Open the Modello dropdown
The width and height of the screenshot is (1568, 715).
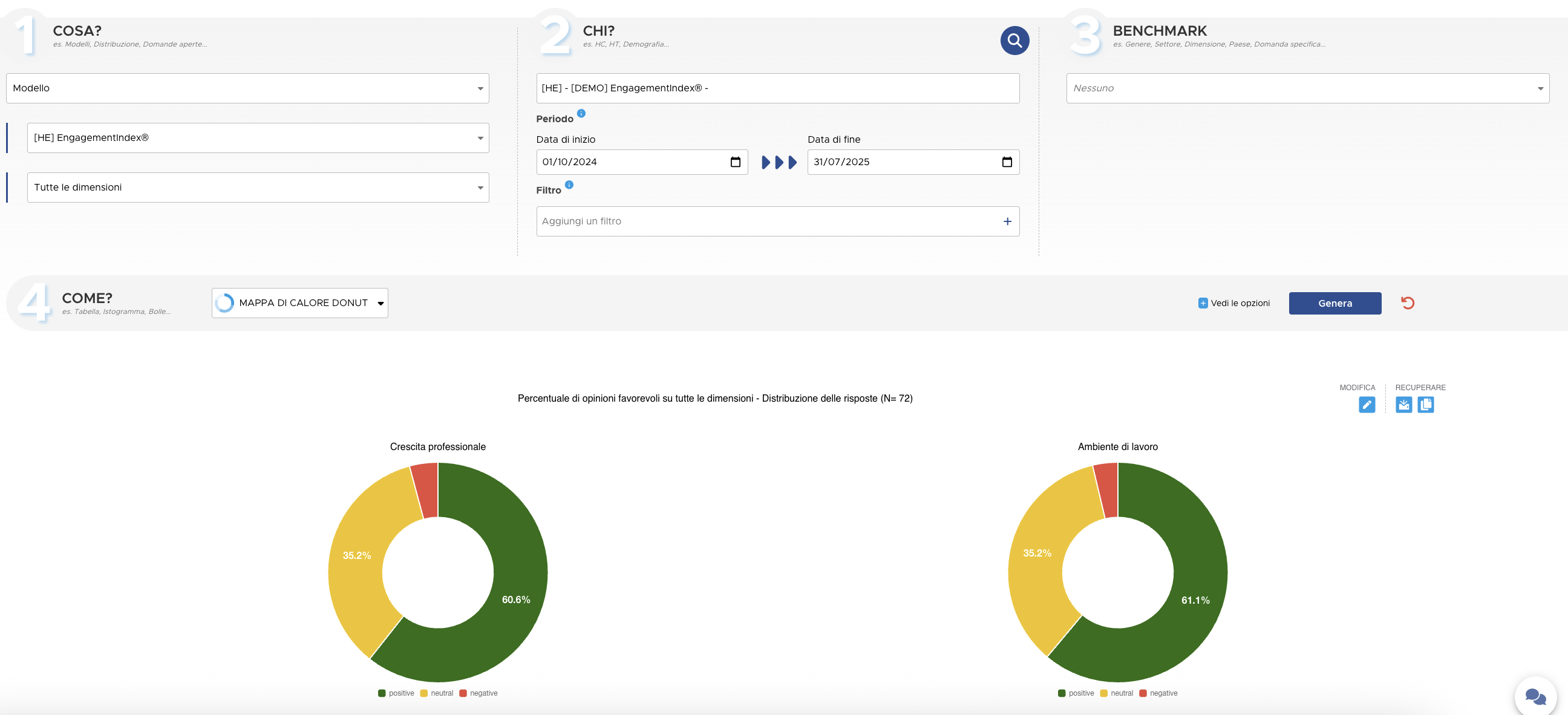(247, 88)
